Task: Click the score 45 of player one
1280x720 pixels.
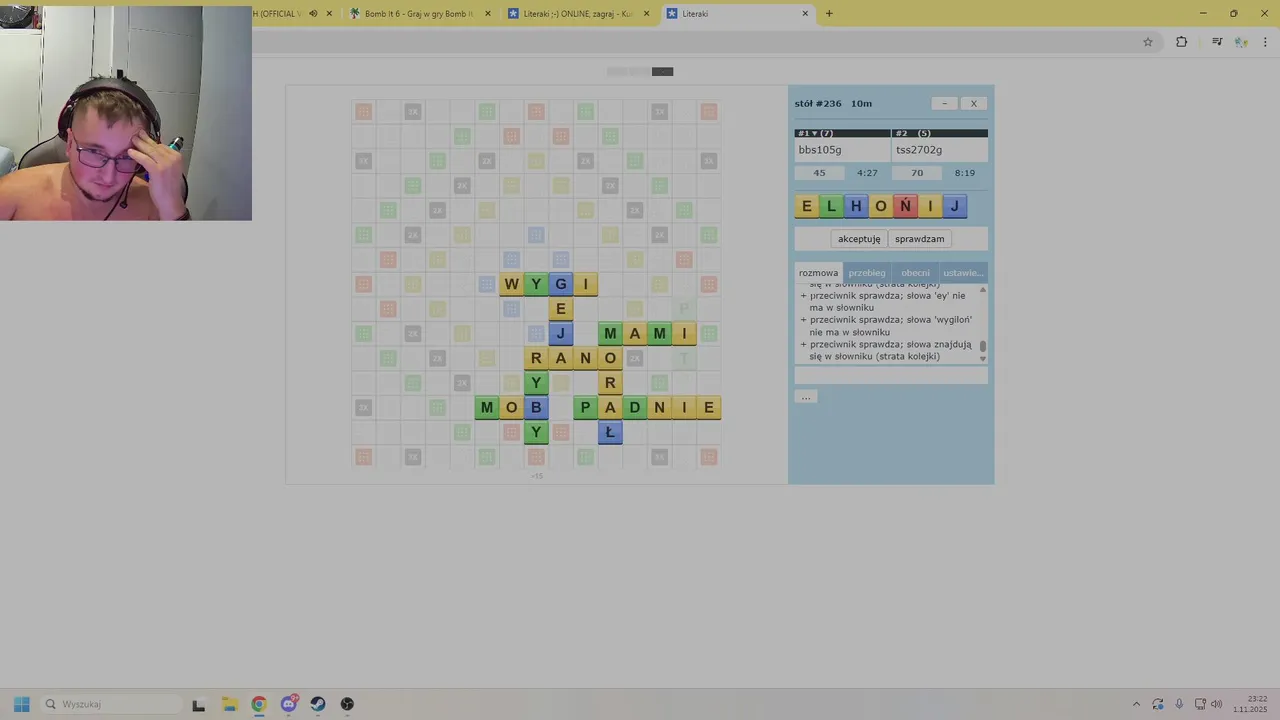Action: click(819, 173)
